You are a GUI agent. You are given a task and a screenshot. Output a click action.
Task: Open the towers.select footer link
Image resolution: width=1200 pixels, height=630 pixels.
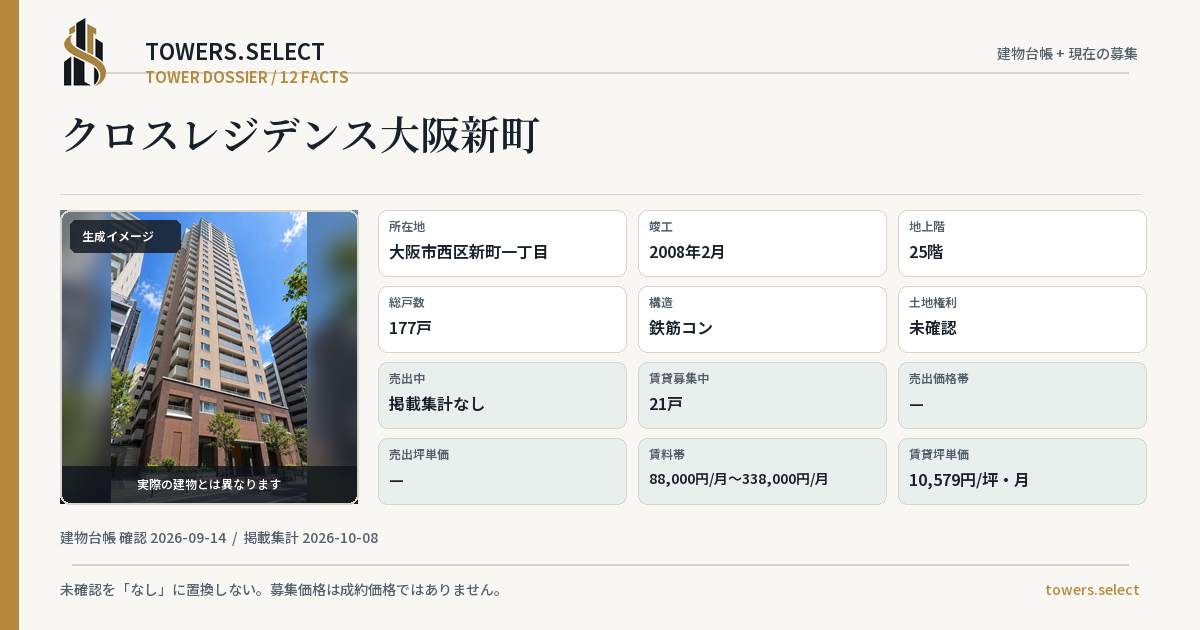(x=1092, y=590)
